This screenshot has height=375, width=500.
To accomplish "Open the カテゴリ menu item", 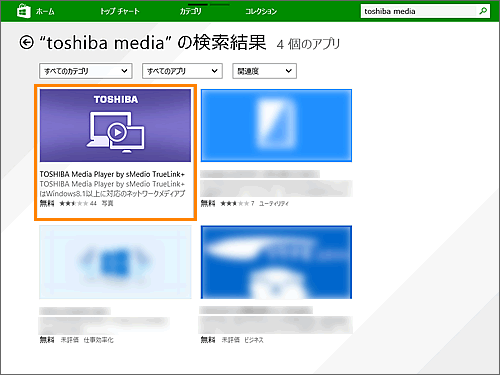I will 191,11.
